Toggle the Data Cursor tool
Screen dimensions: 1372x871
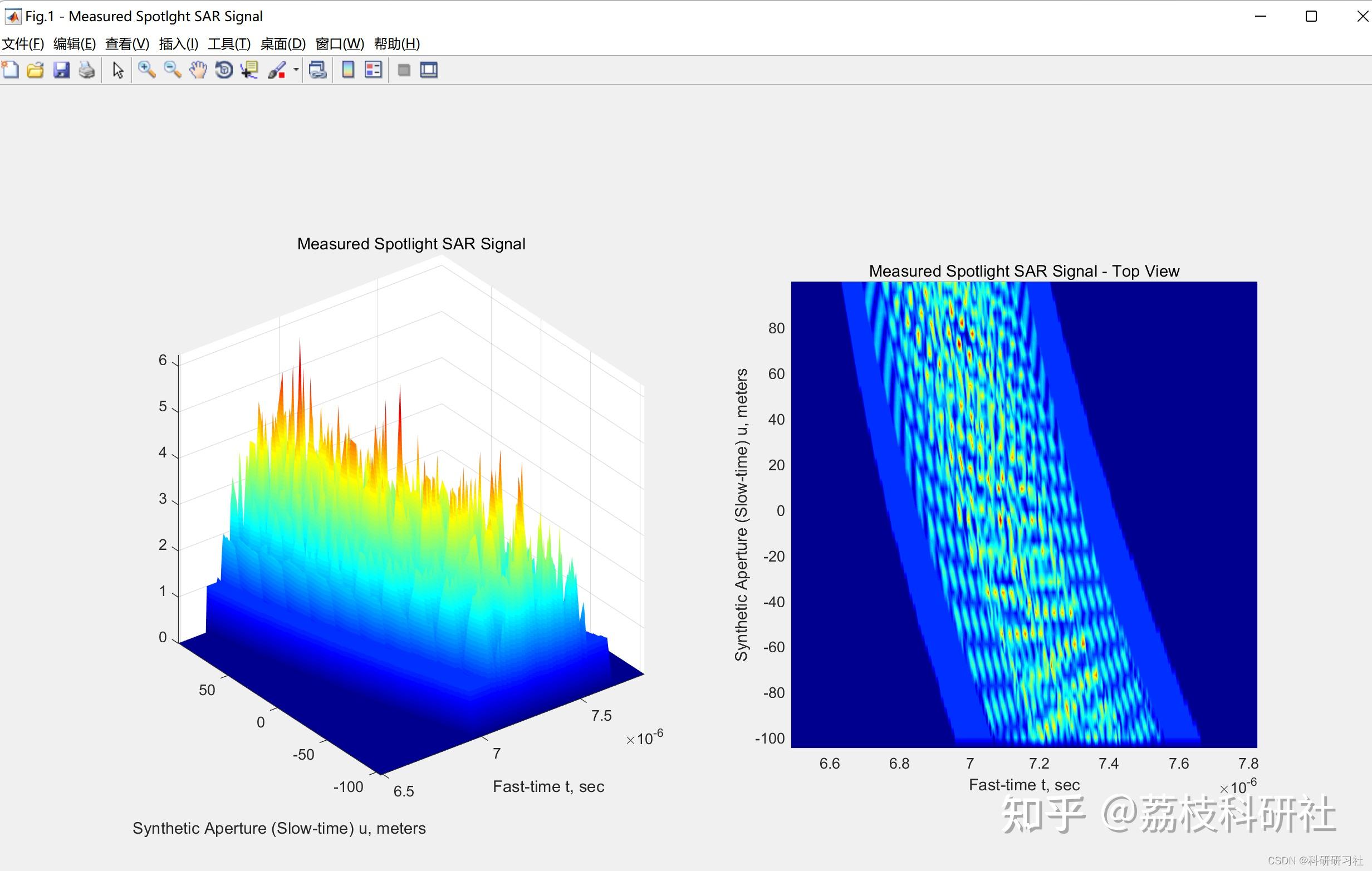click(x=249, y=70)
